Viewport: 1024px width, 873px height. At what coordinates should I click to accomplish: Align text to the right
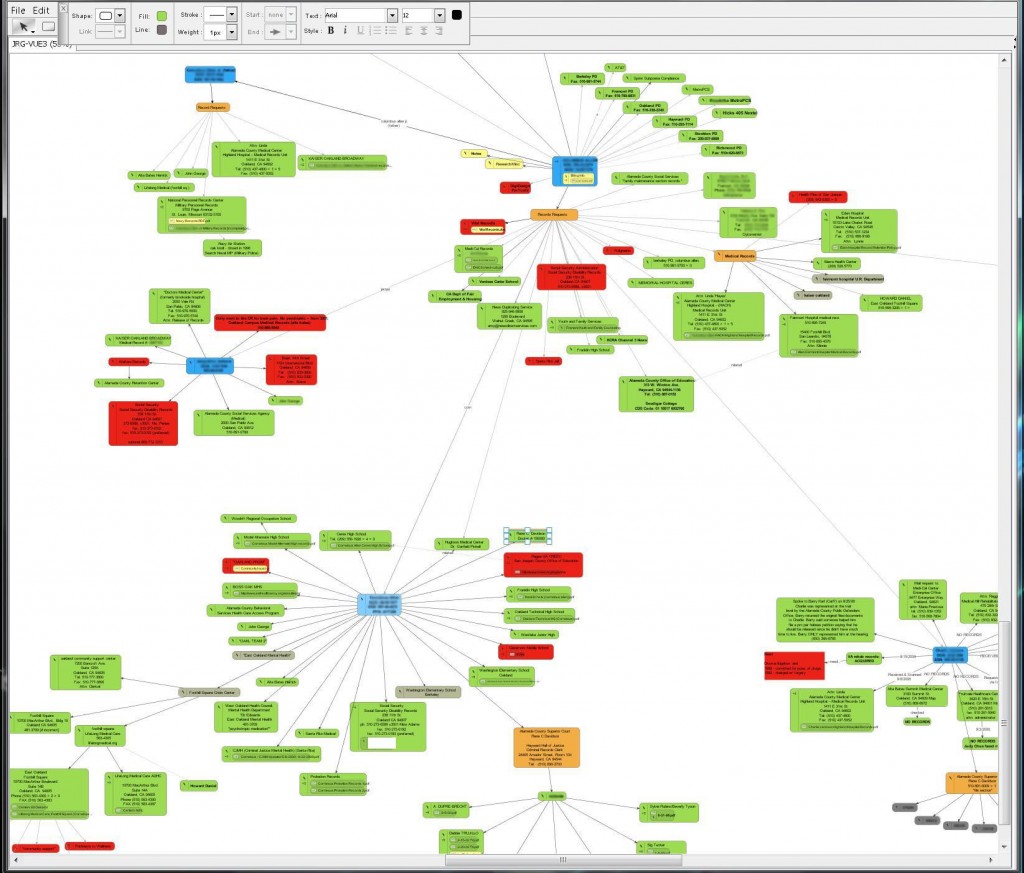(439, 31)
